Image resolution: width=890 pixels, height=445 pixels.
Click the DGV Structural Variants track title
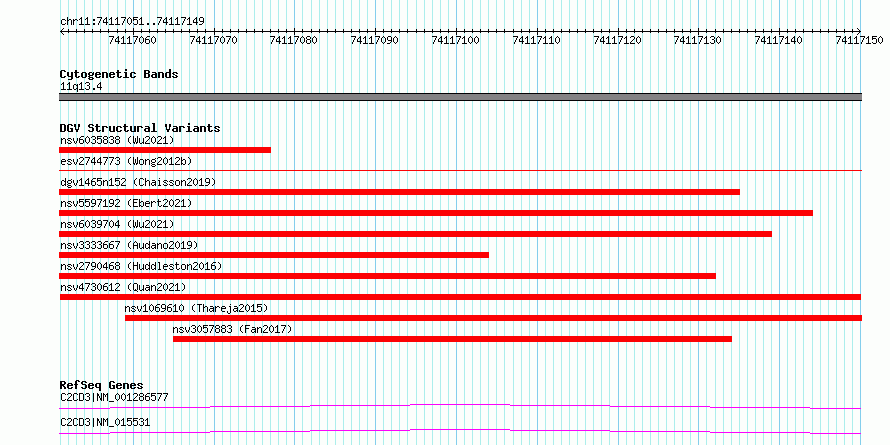[x=140, y=128]
